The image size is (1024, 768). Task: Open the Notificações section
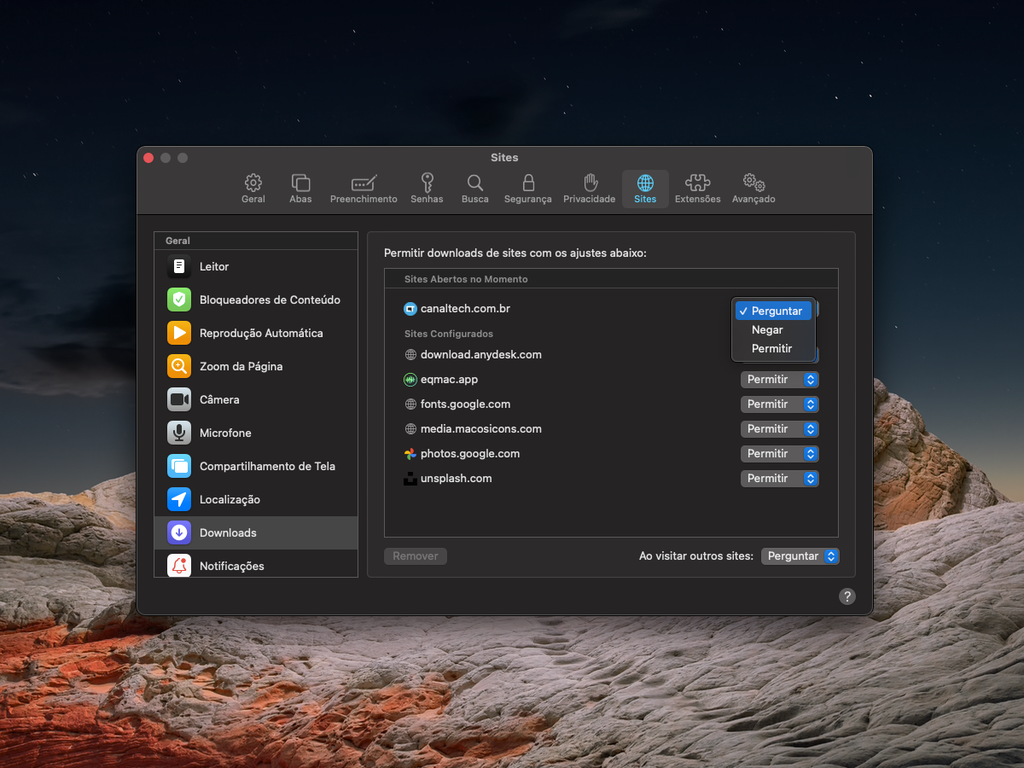[x=255, y=564]
